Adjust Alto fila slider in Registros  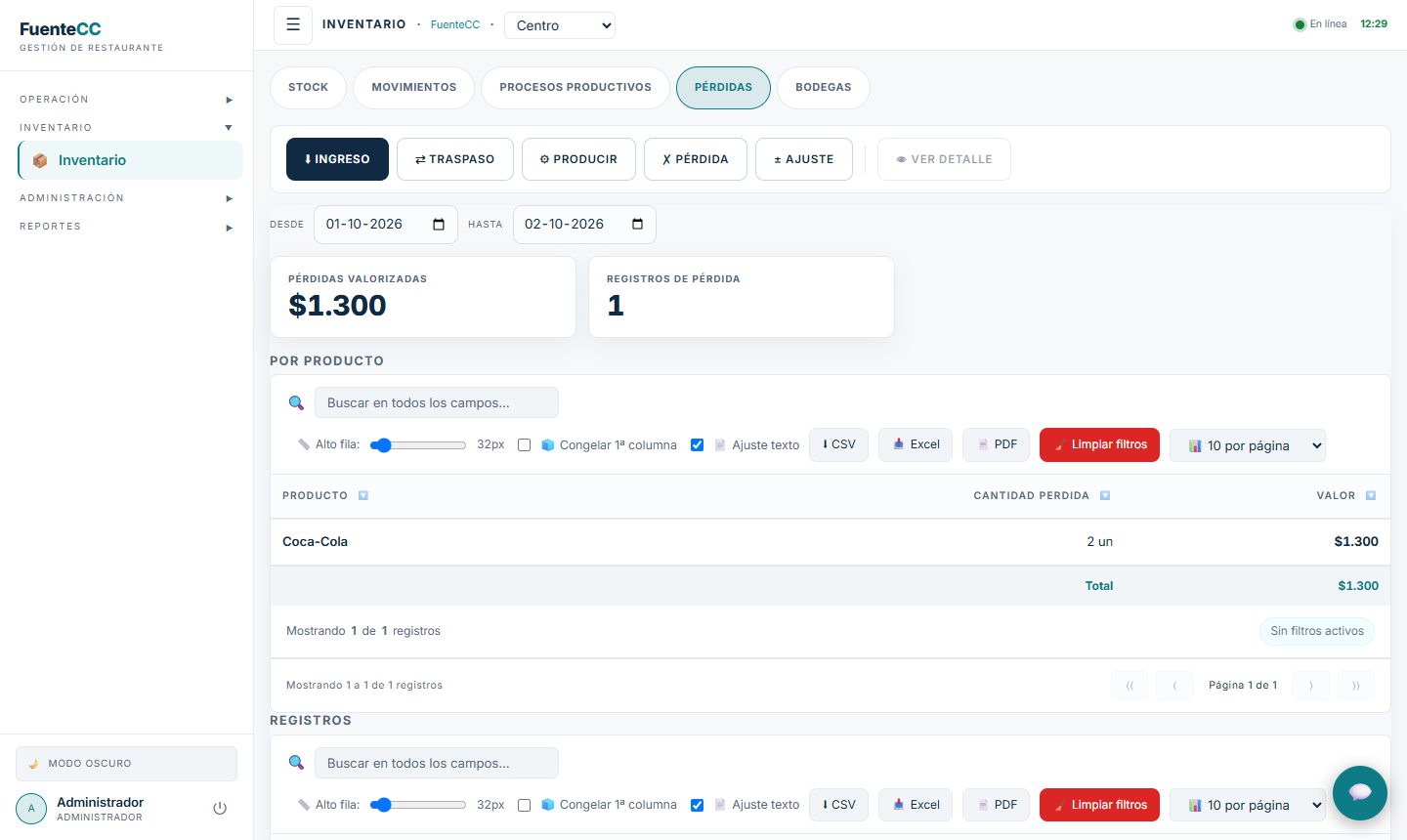coord(418,805)
